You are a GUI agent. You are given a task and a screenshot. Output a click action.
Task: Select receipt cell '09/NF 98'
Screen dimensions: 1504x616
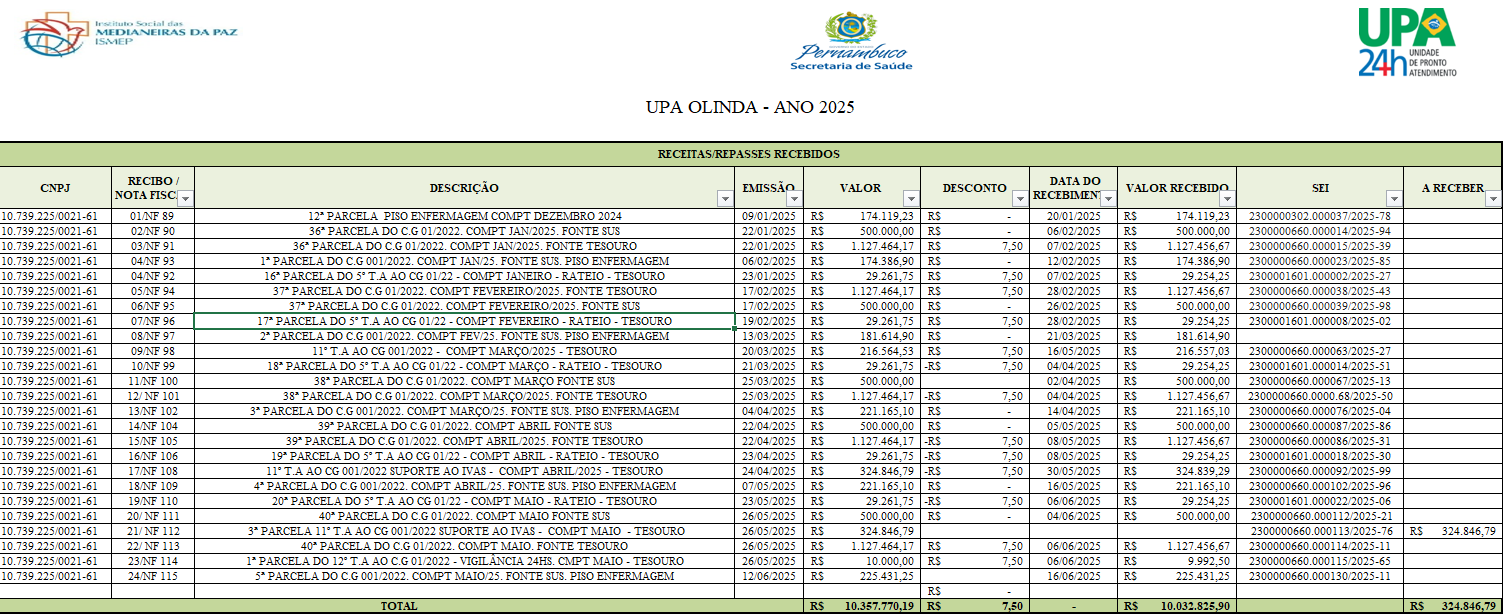point(152,351)
